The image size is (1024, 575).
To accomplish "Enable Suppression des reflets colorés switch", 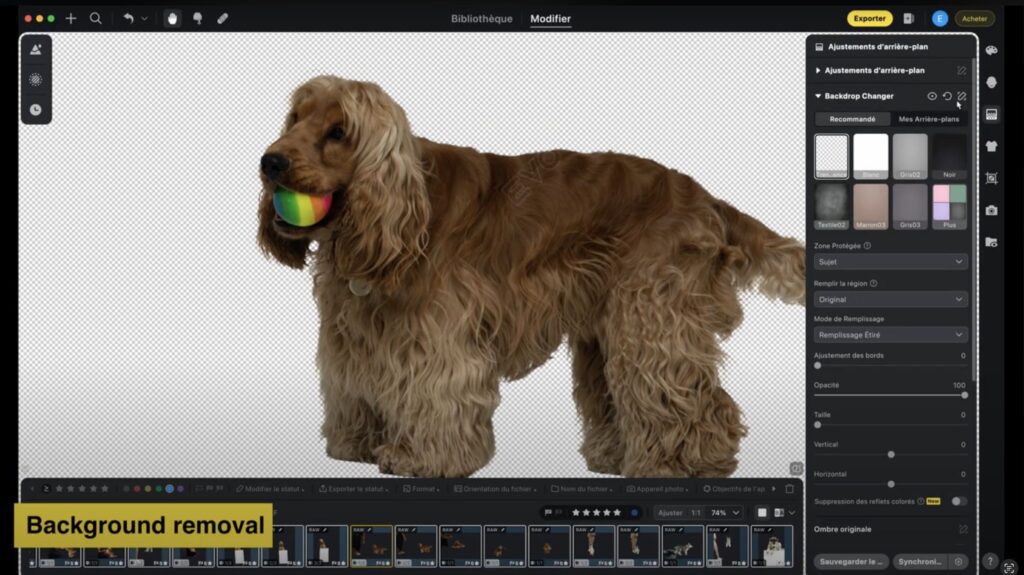I will click(958, 501).
